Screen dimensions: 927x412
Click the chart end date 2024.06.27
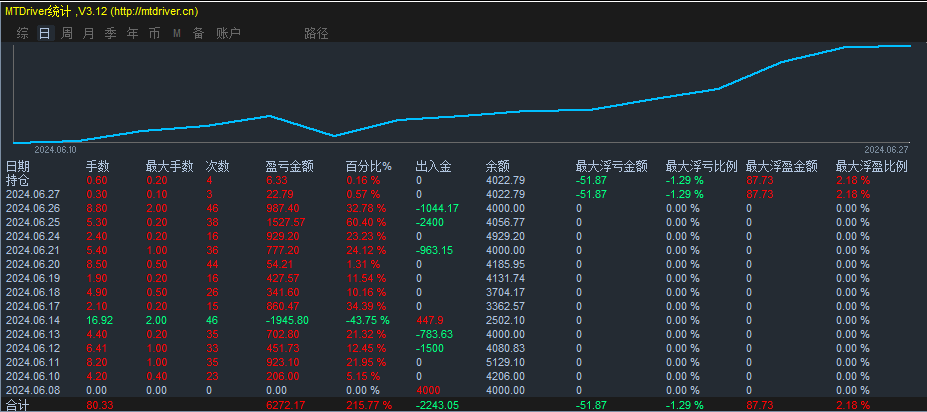(x=886, y=150)
